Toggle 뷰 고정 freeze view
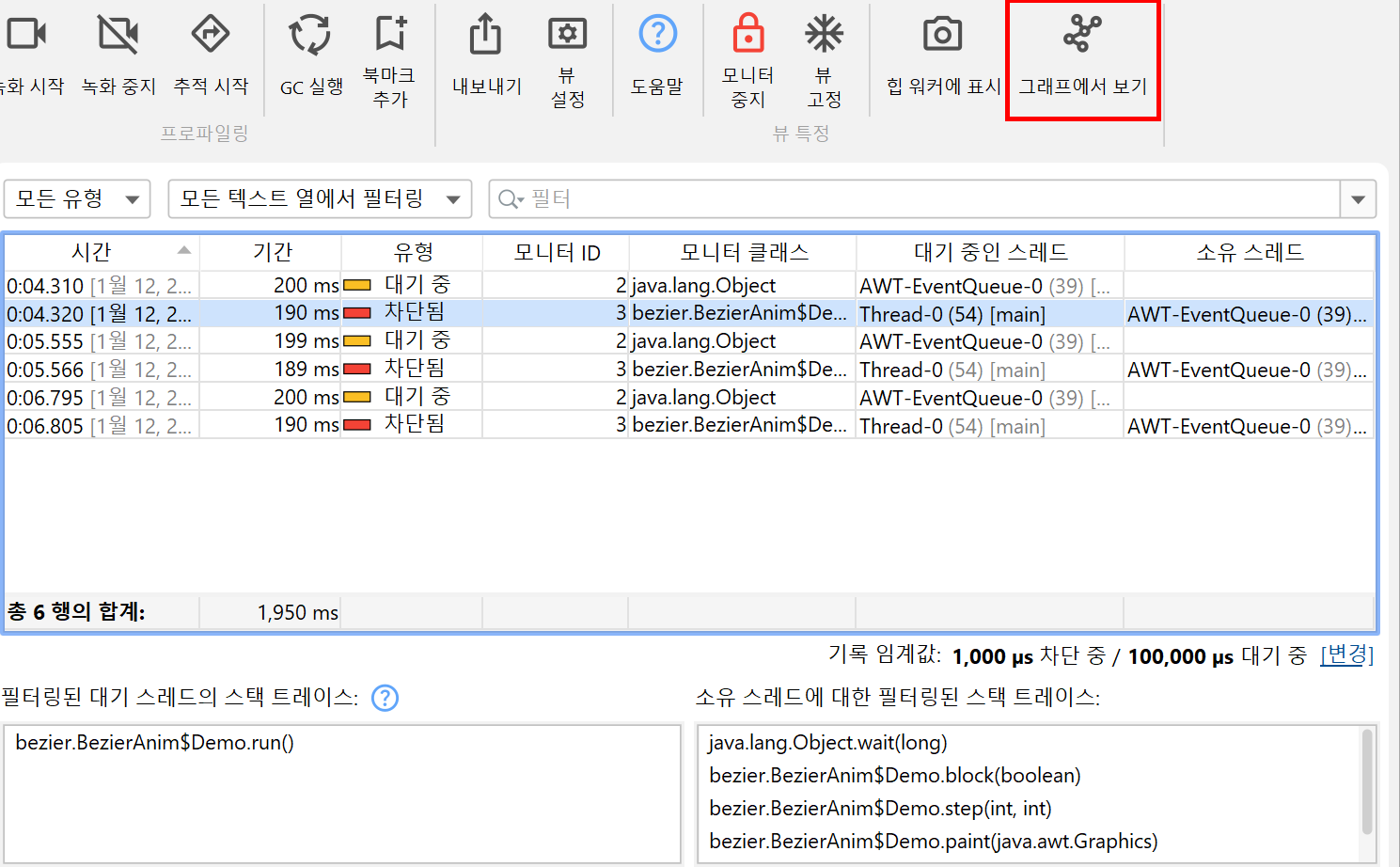1400x867 pixels. 825,35
